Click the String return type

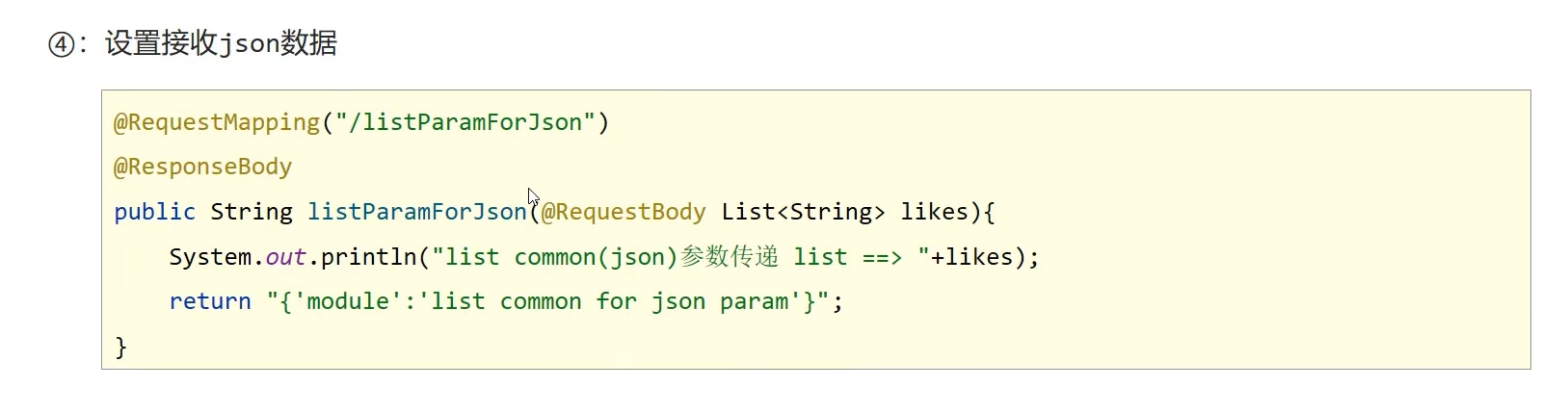pyautogui.click(x=252, y=212)
